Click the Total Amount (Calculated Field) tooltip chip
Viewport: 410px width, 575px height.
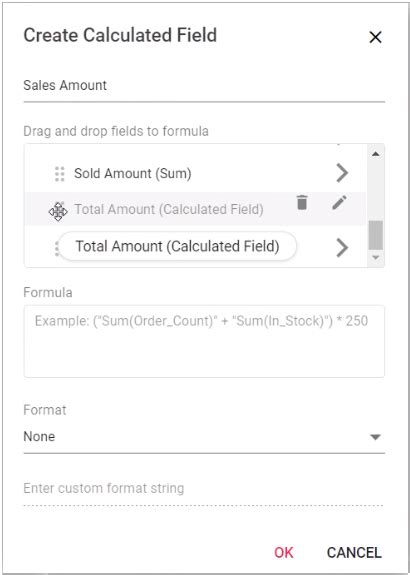(x=177, y=246)
